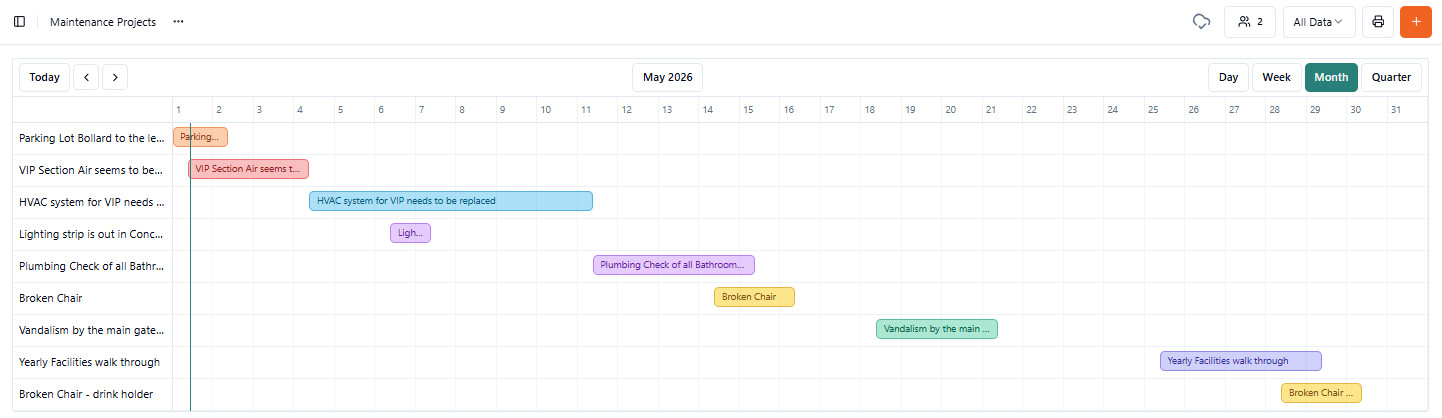Click the Lighting strip is out row label
Viewport: 1442px width, 418px height.
click(x=92, y=234)
